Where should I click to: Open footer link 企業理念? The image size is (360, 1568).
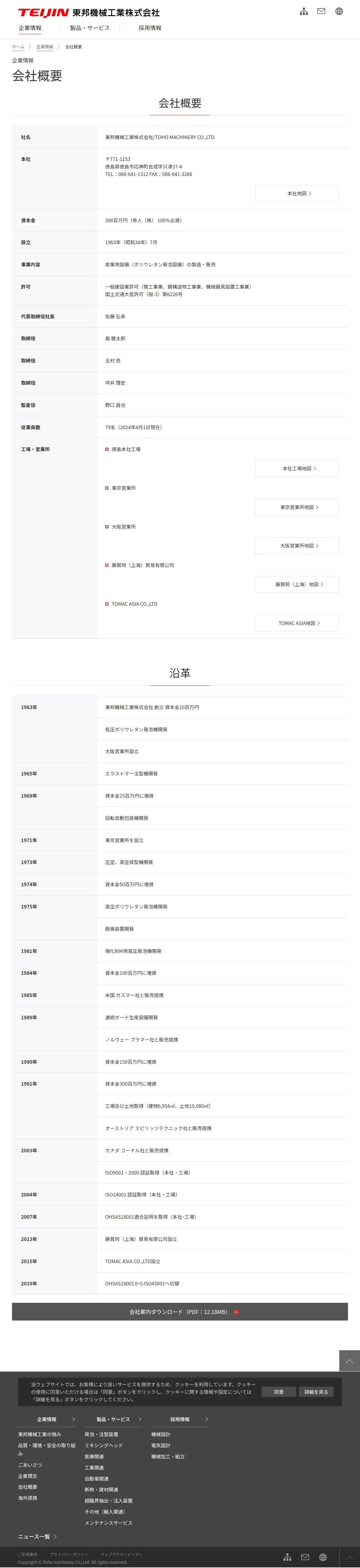[27, 1476]
